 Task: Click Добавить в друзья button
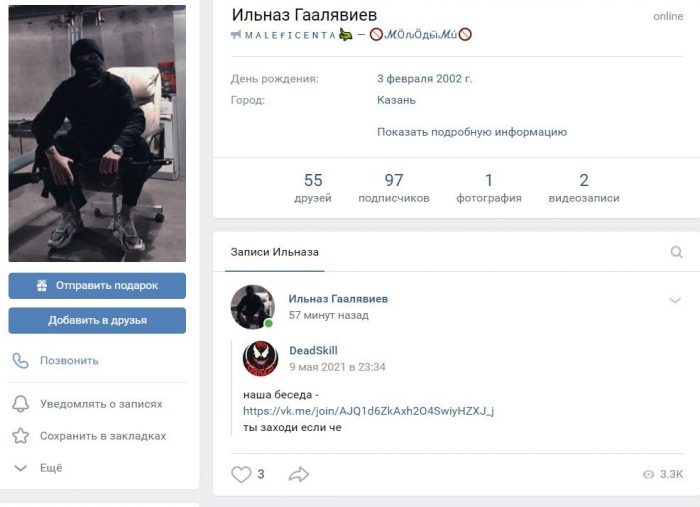point(97,320)
